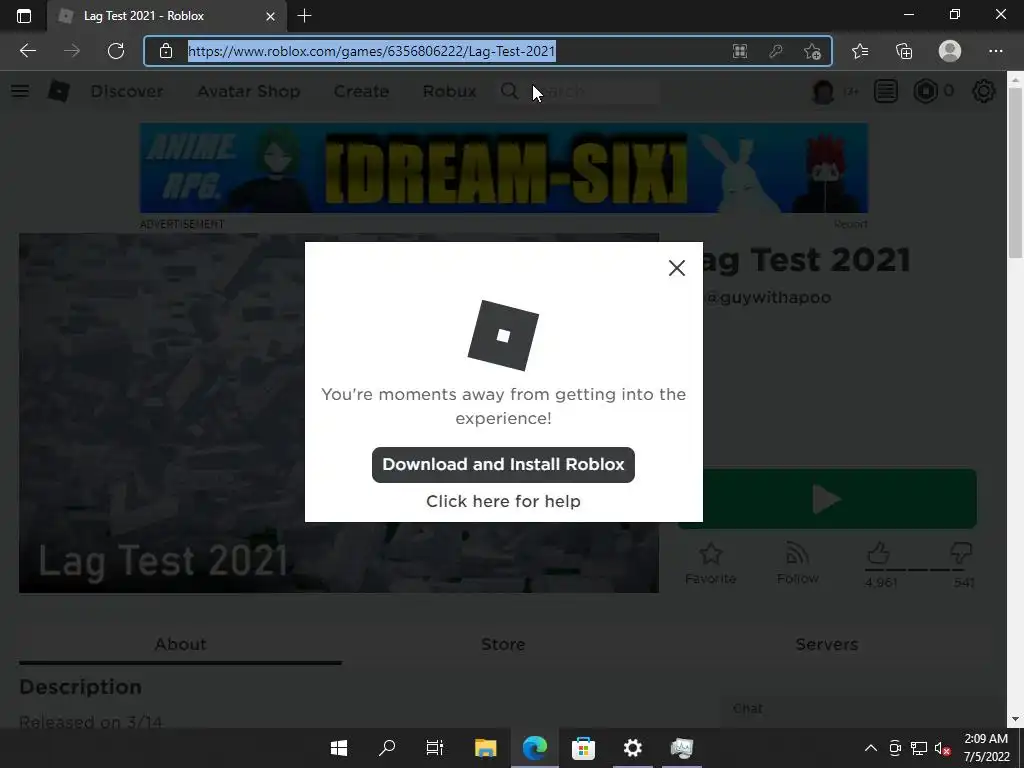Close the Roblox install dialog
The image size is (1024, 768).
click(x=677, y=268)
